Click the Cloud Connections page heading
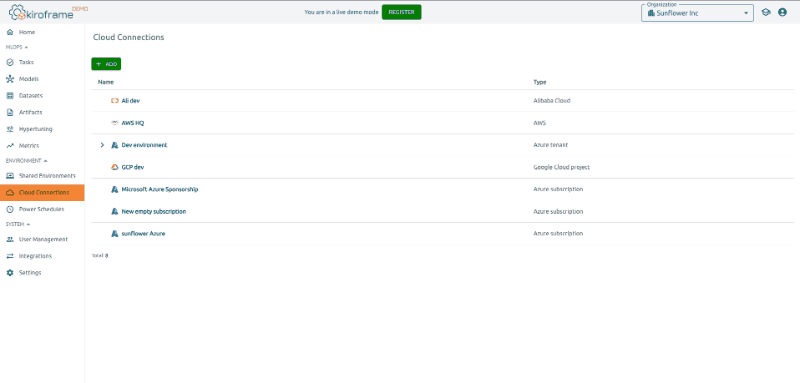The image size is (800, 383). coord(129,37)
